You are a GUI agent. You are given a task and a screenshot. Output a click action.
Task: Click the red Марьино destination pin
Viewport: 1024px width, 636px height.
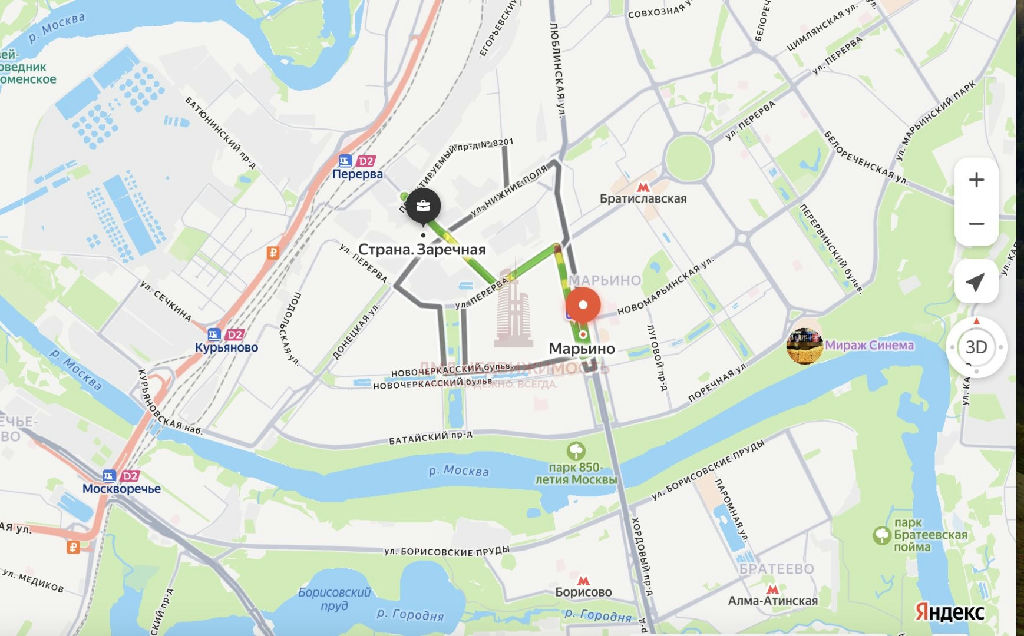[x=583, y=306]
